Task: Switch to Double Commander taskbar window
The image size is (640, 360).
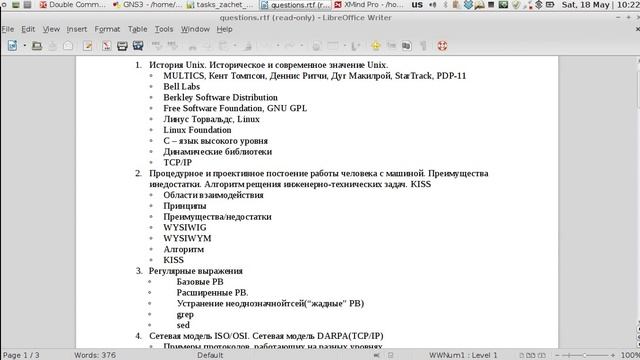Action: click(72, 5)
